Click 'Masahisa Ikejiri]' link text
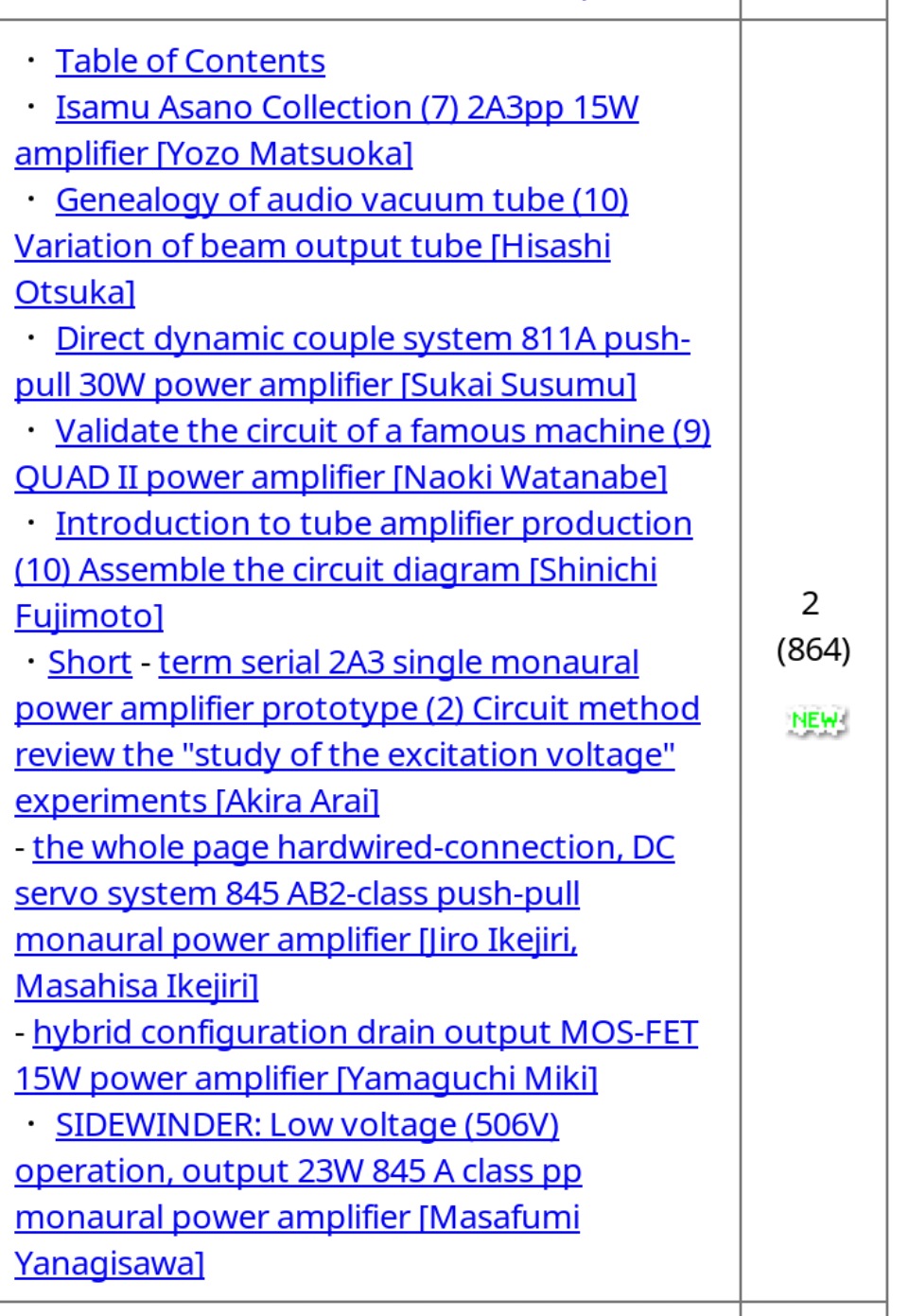The height and width of the screenshot is (1316, 909). click(x=136, y=987)
